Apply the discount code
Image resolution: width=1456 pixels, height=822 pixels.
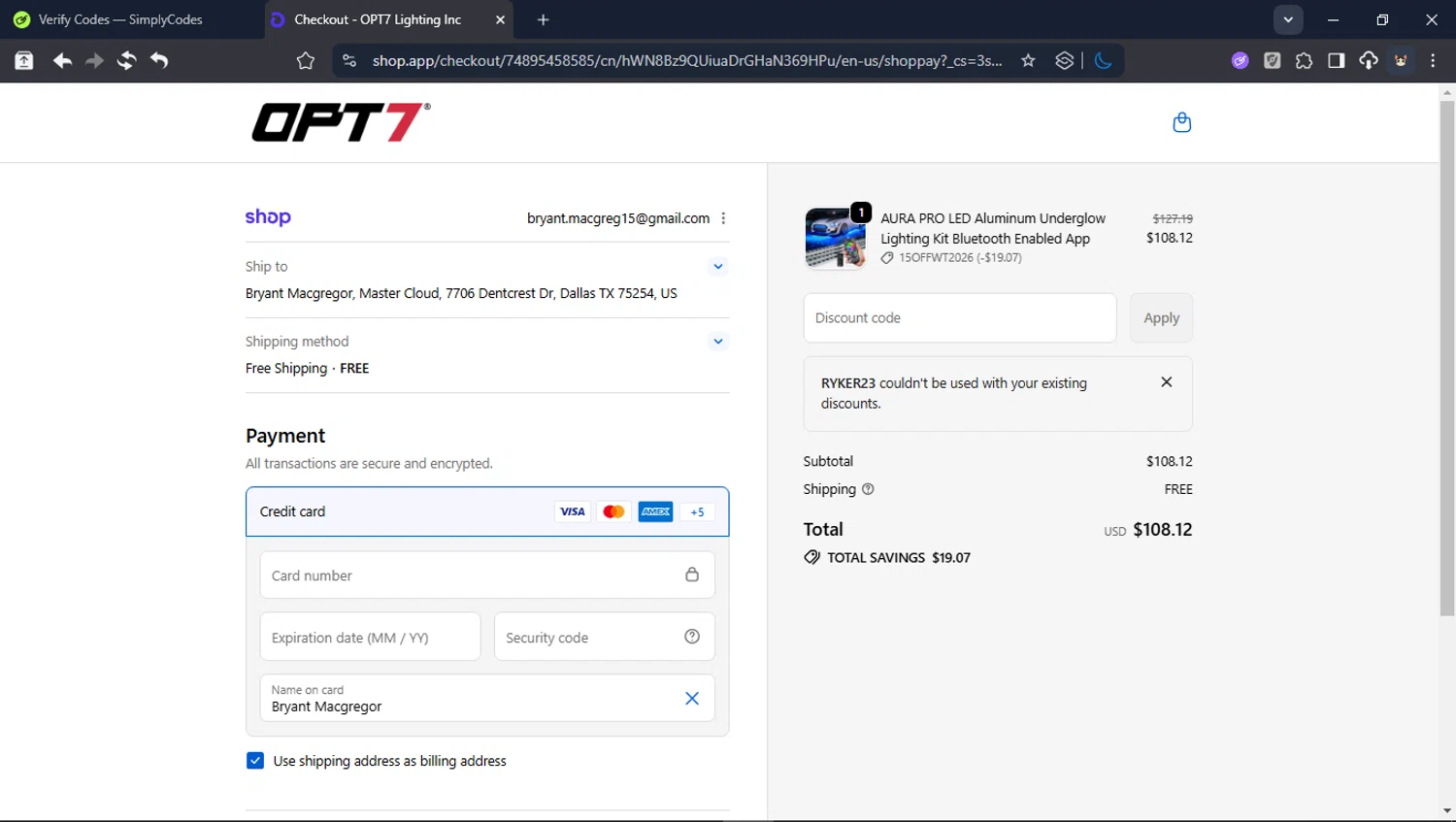1161,318
